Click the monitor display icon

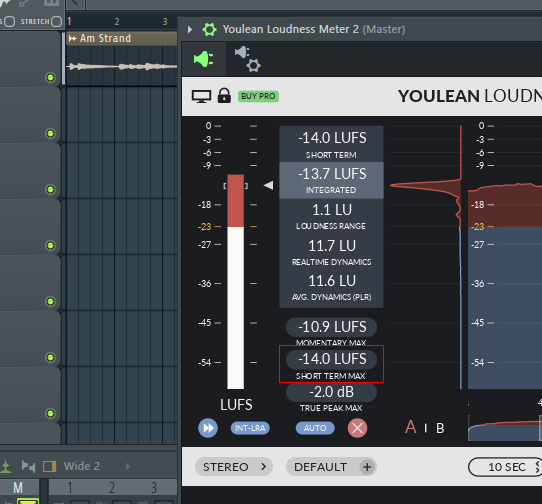[x=201, y=96]
